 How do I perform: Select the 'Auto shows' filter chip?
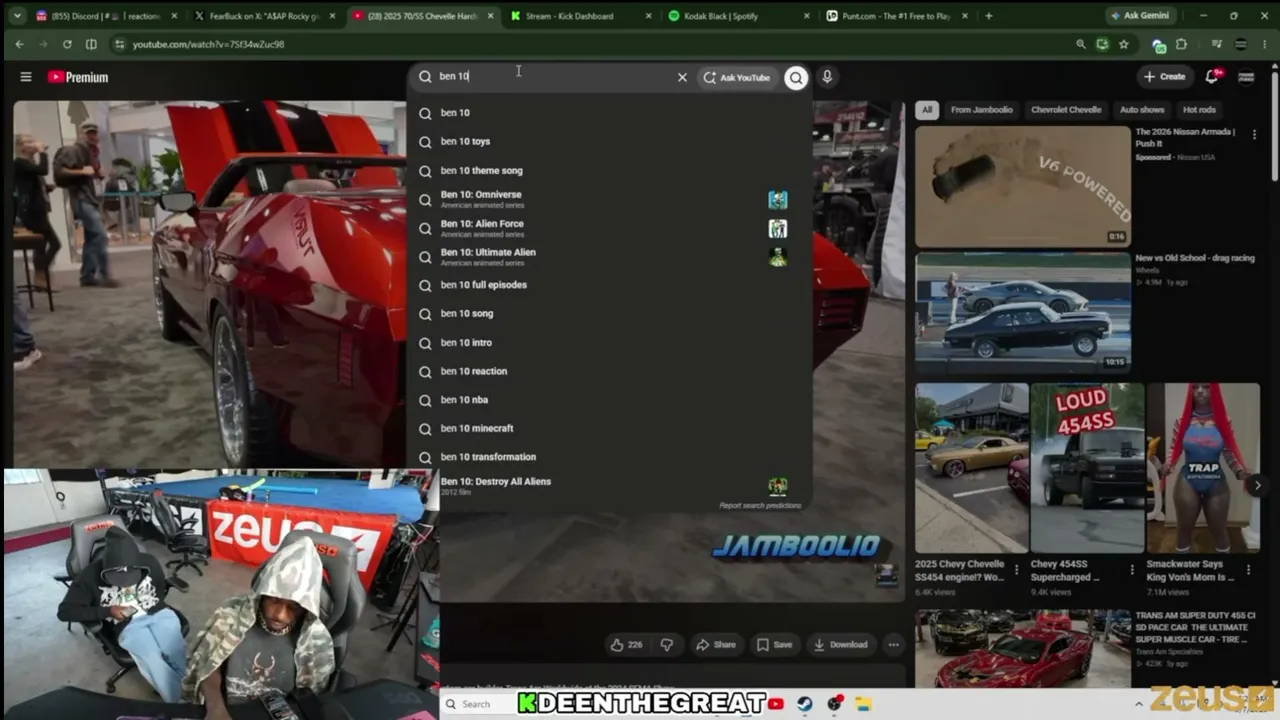(1142, 110)
